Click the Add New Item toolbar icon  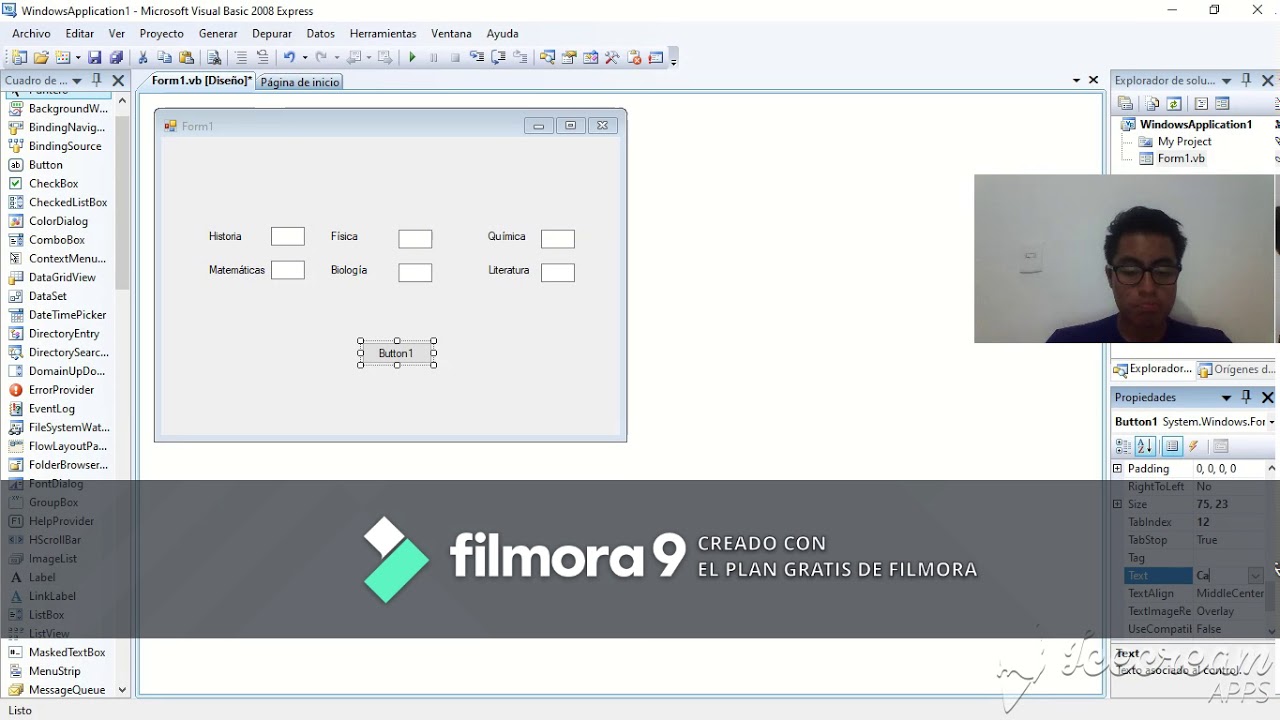tap(63, 58)
